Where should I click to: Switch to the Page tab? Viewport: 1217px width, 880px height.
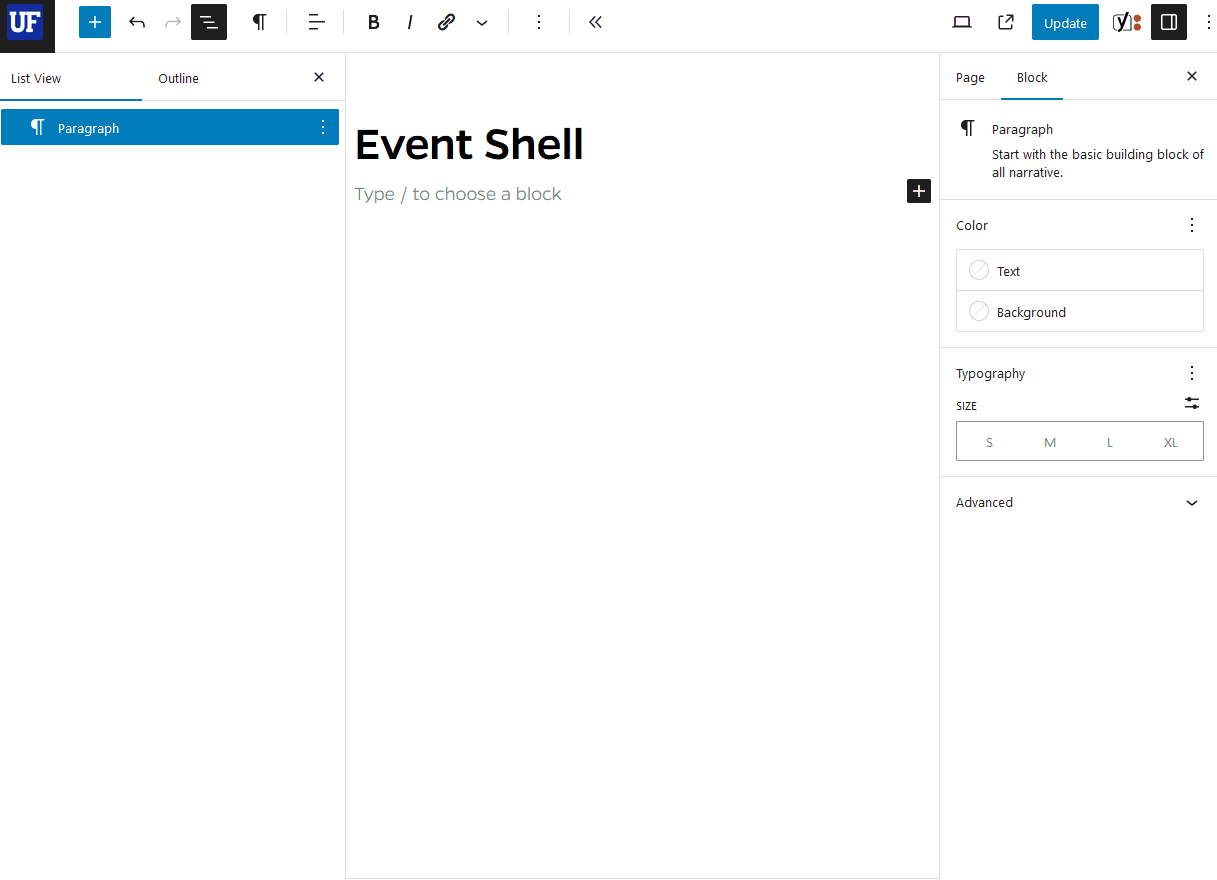[969, 77]
